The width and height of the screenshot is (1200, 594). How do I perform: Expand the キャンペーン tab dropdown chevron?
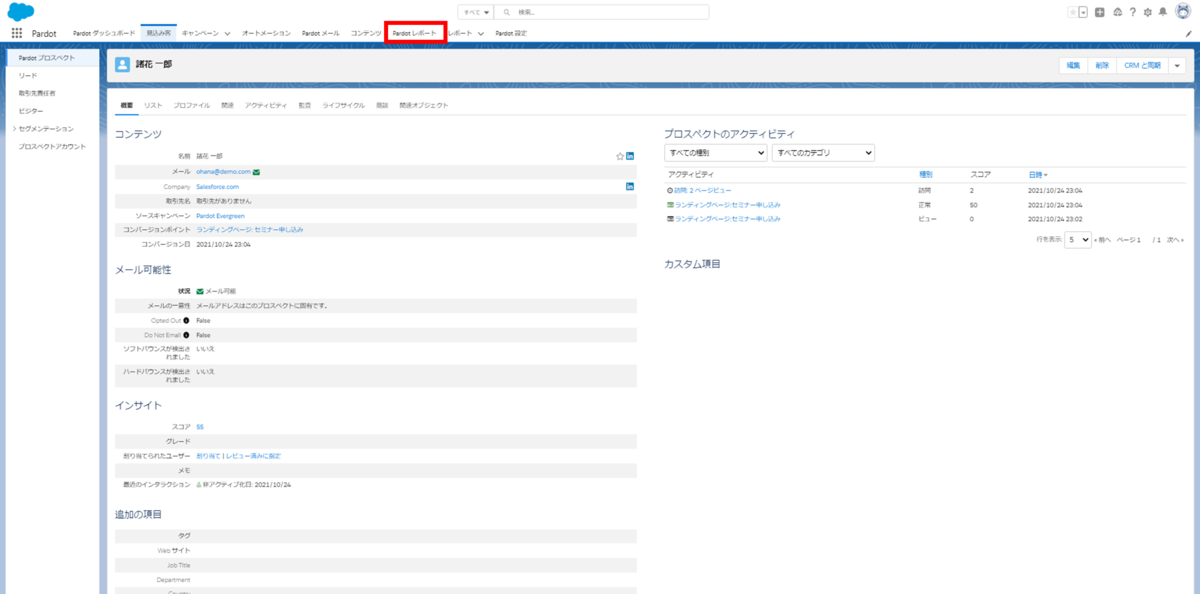click(x=227, y=33)
